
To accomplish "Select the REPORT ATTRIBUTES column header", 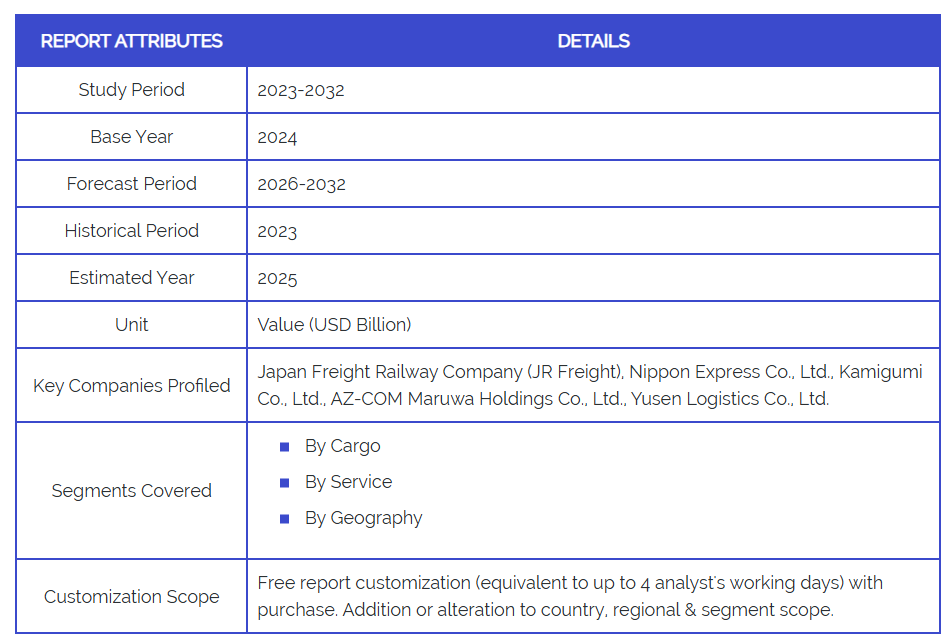I will click(131, 41).
